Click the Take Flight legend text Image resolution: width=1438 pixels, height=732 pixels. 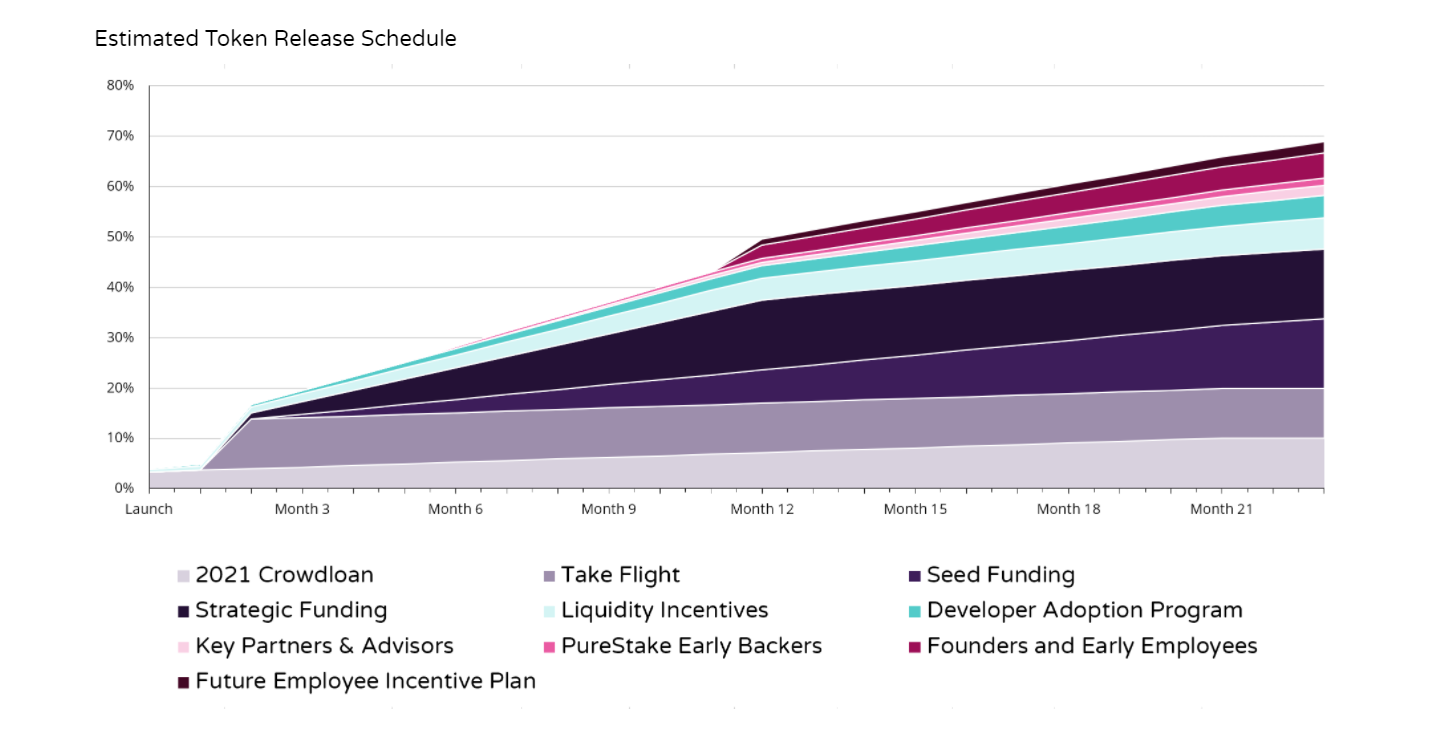620,575
